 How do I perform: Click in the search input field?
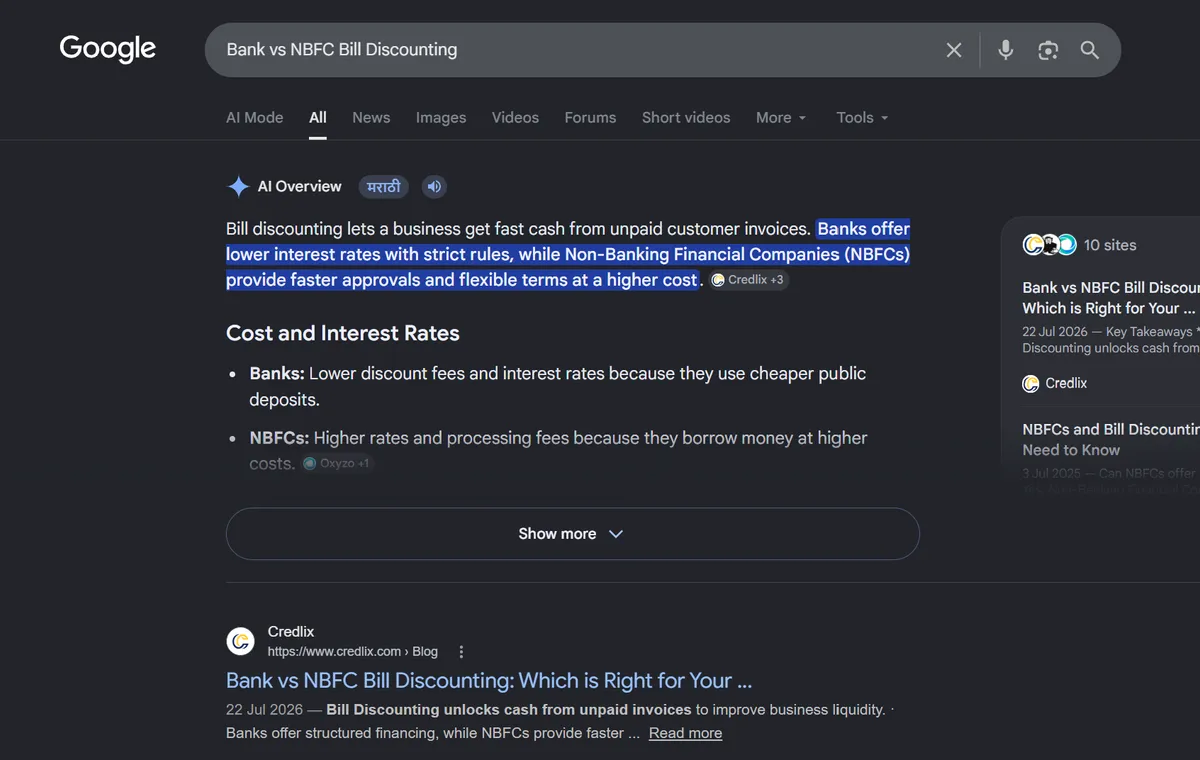[x=570, y=50]
